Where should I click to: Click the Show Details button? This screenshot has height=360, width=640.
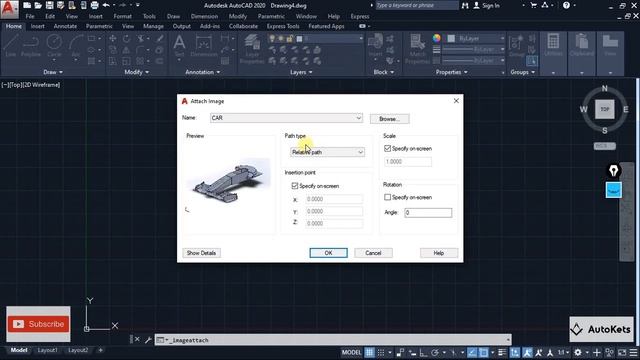coord(201,253)
